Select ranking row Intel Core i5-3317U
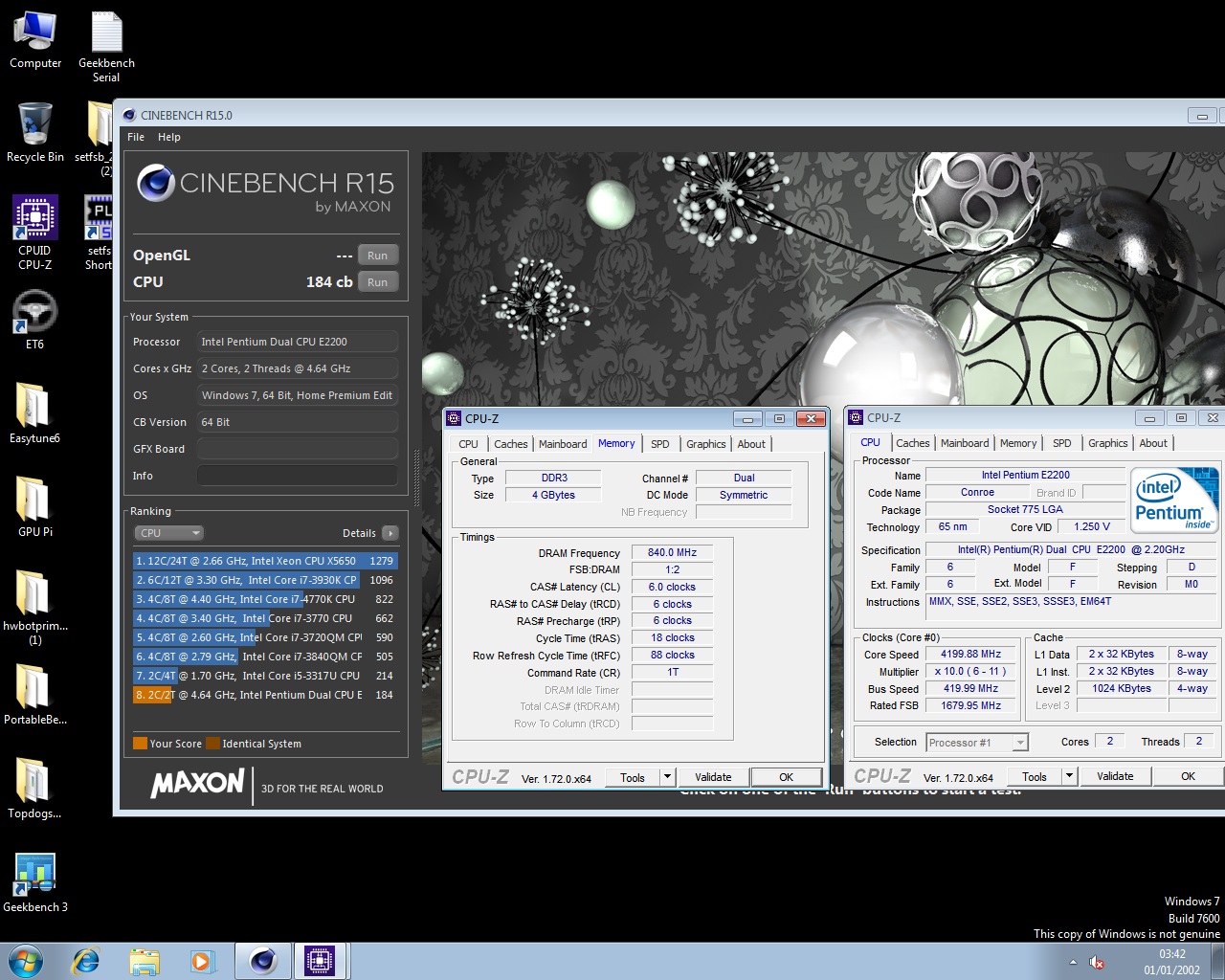Screen dimensions: 1225x980 click(x=265, y=676)
